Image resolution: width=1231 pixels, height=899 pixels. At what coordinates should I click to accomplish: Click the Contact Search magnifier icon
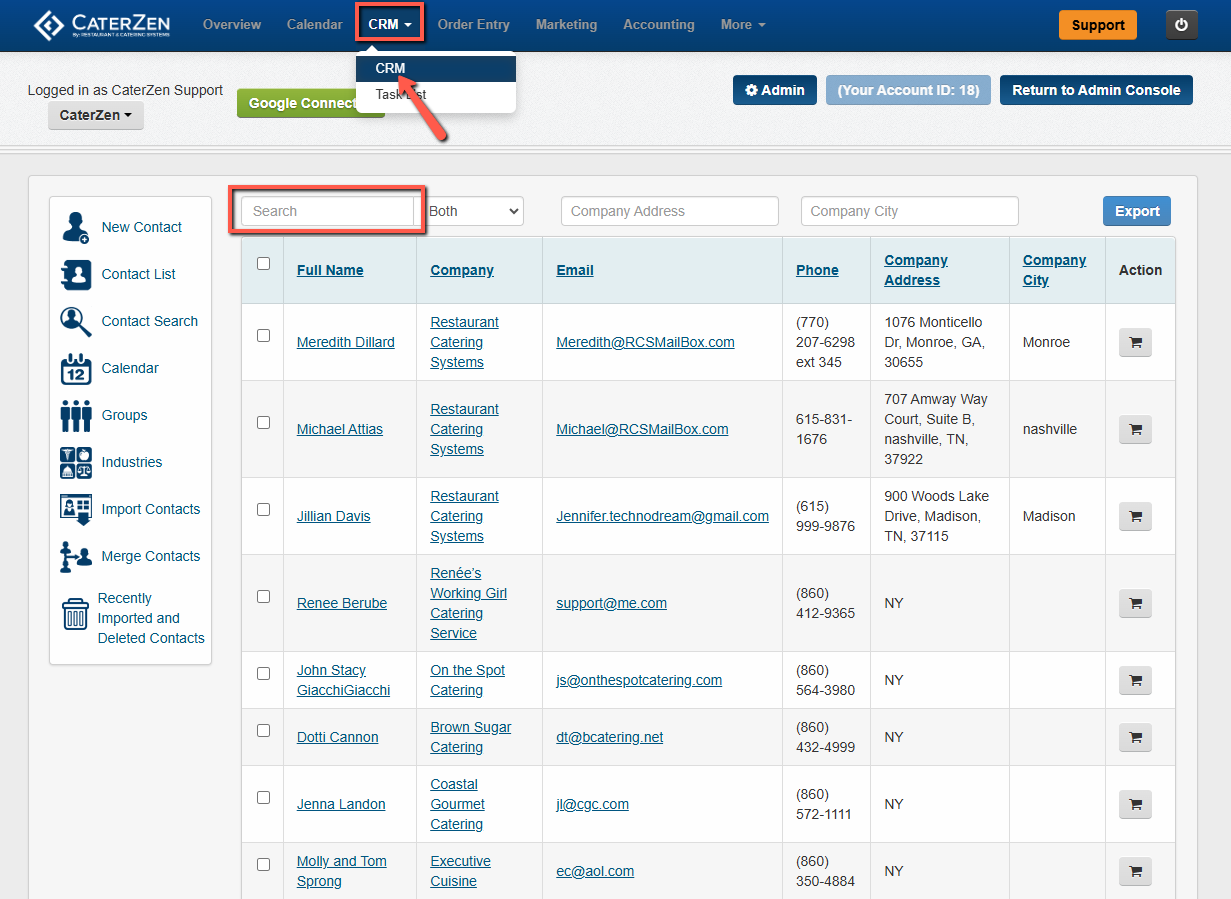click(x=76, y=321)
